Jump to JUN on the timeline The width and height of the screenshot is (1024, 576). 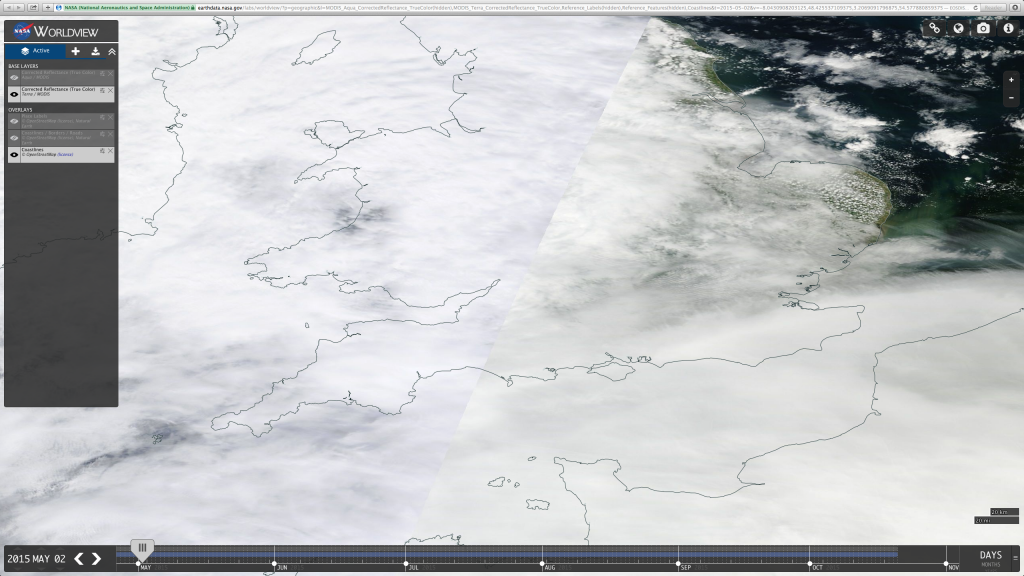point(282,568)
